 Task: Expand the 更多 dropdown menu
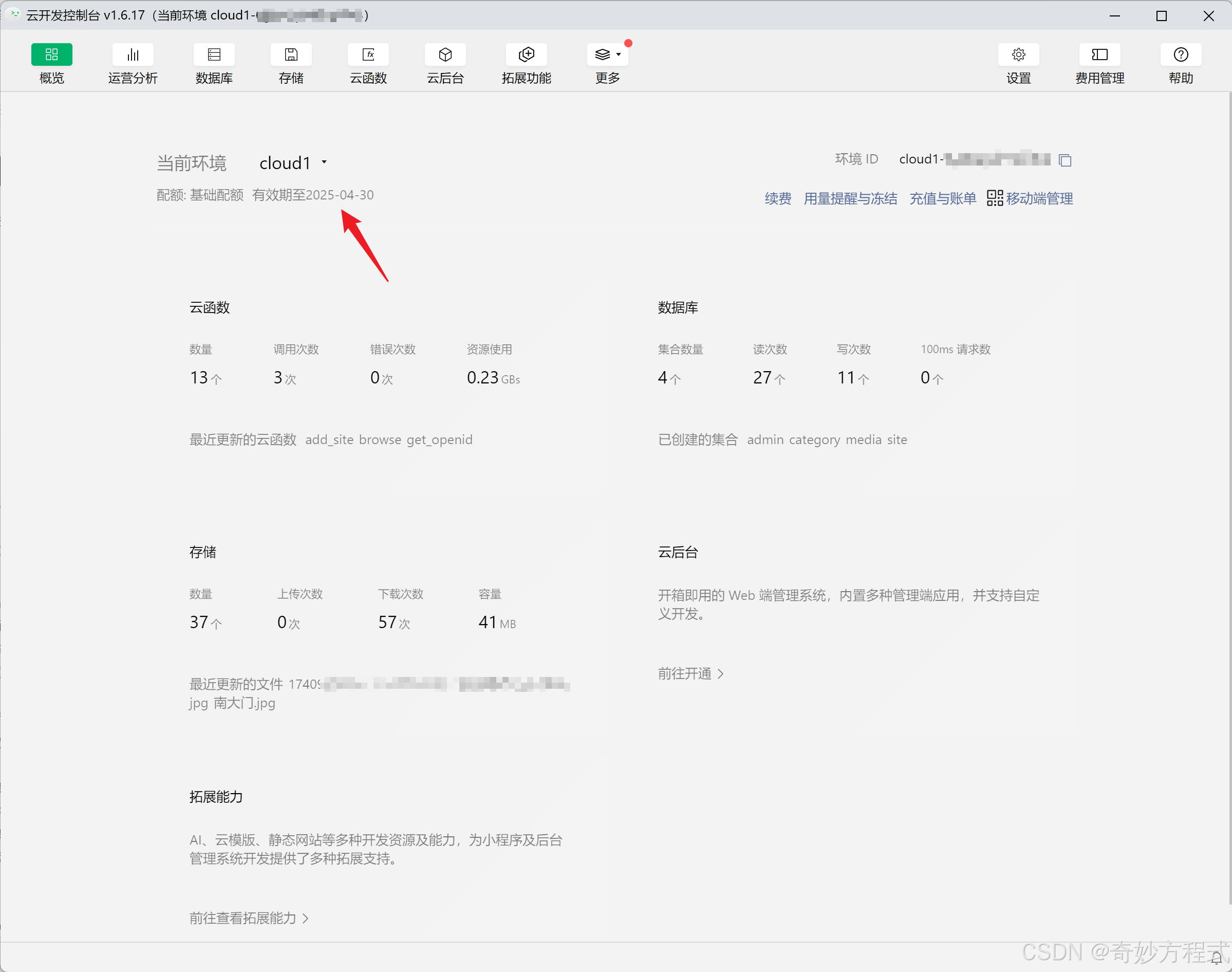[x=607, y=54]
